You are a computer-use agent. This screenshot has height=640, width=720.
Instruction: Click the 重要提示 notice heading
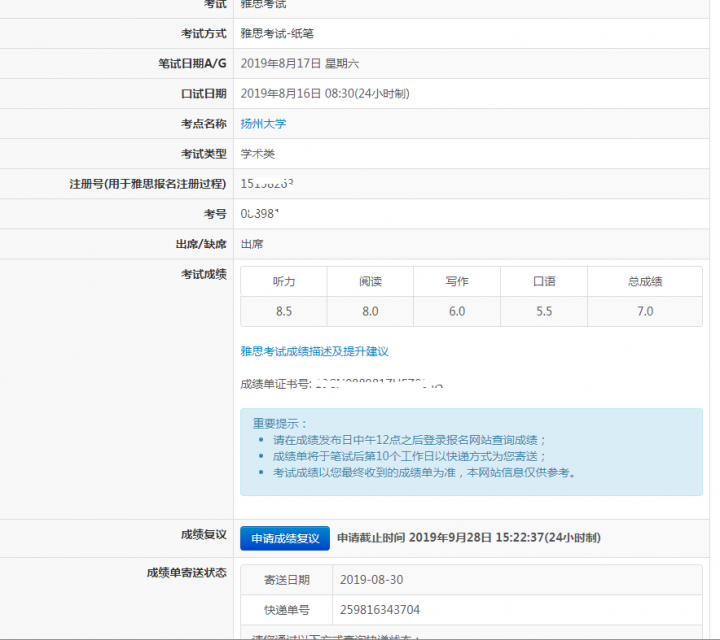(281, 423)
